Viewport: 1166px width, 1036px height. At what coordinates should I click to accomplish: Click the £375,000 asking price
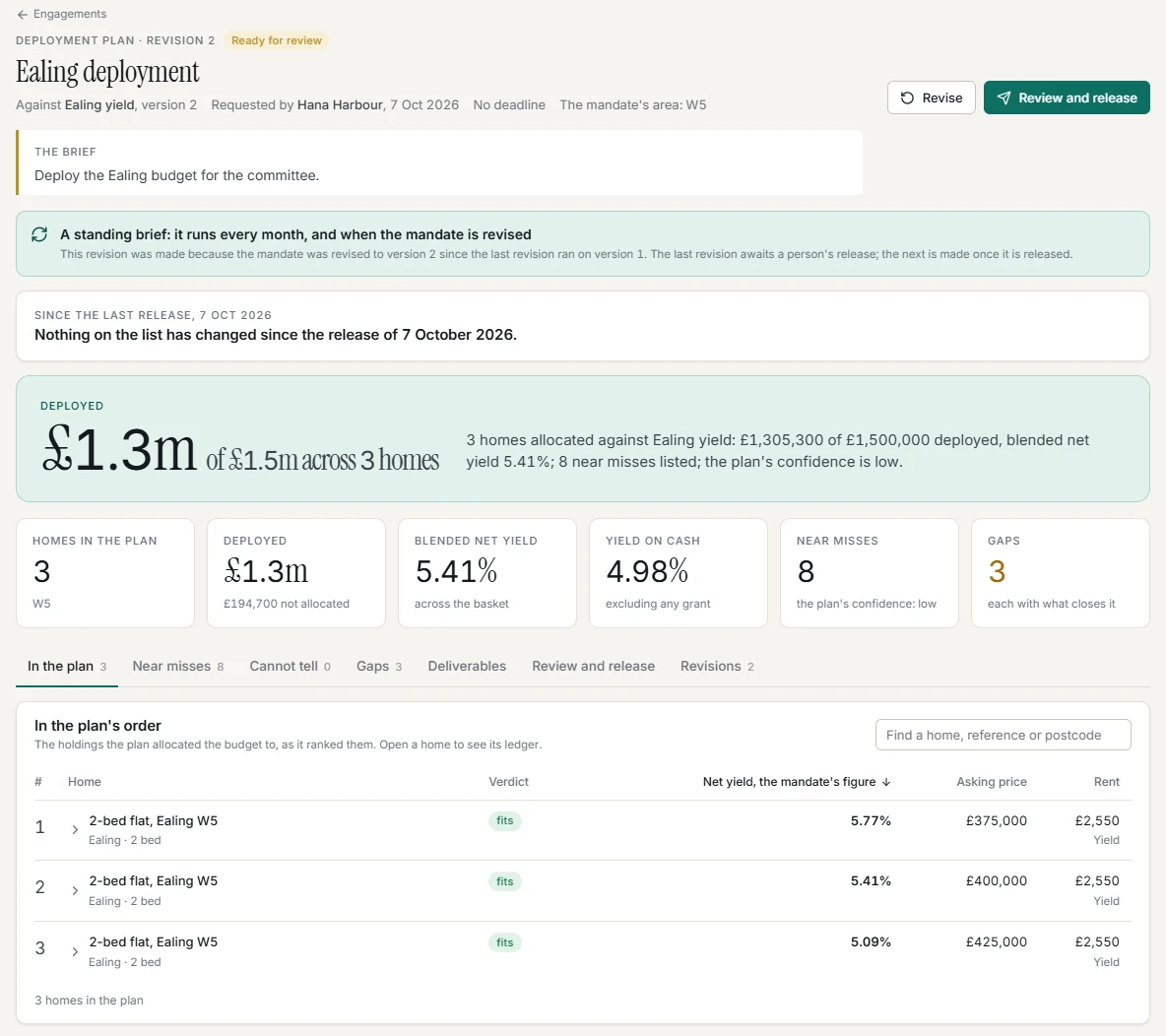coord(997,821)
